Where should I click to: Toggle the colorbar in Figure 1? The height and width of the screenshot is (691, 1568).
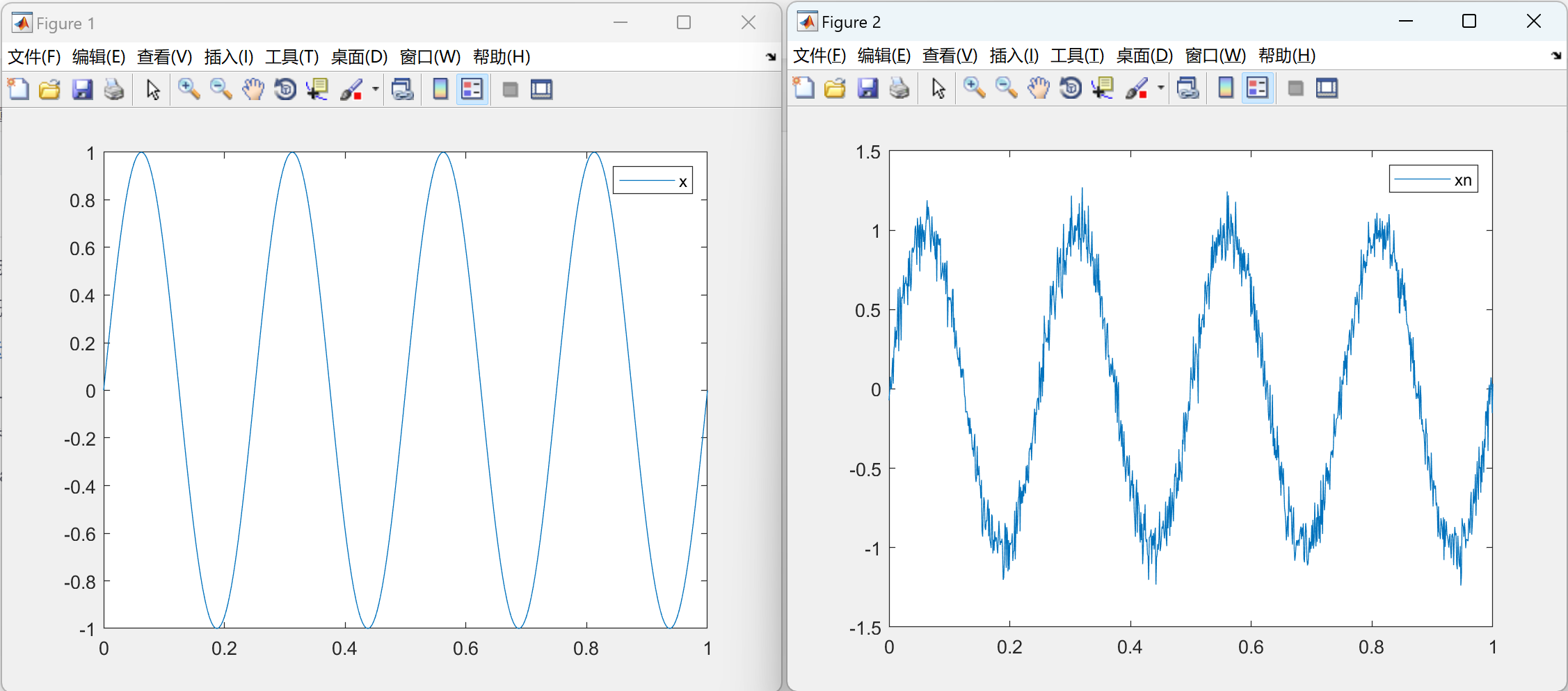click(440, 89)
